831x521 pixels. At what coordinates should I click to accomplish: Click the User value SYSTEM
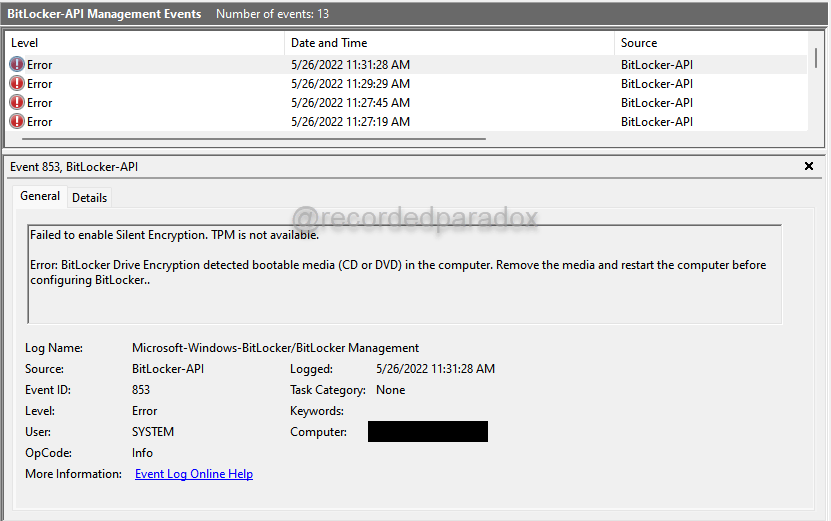(x=153, y=432)
